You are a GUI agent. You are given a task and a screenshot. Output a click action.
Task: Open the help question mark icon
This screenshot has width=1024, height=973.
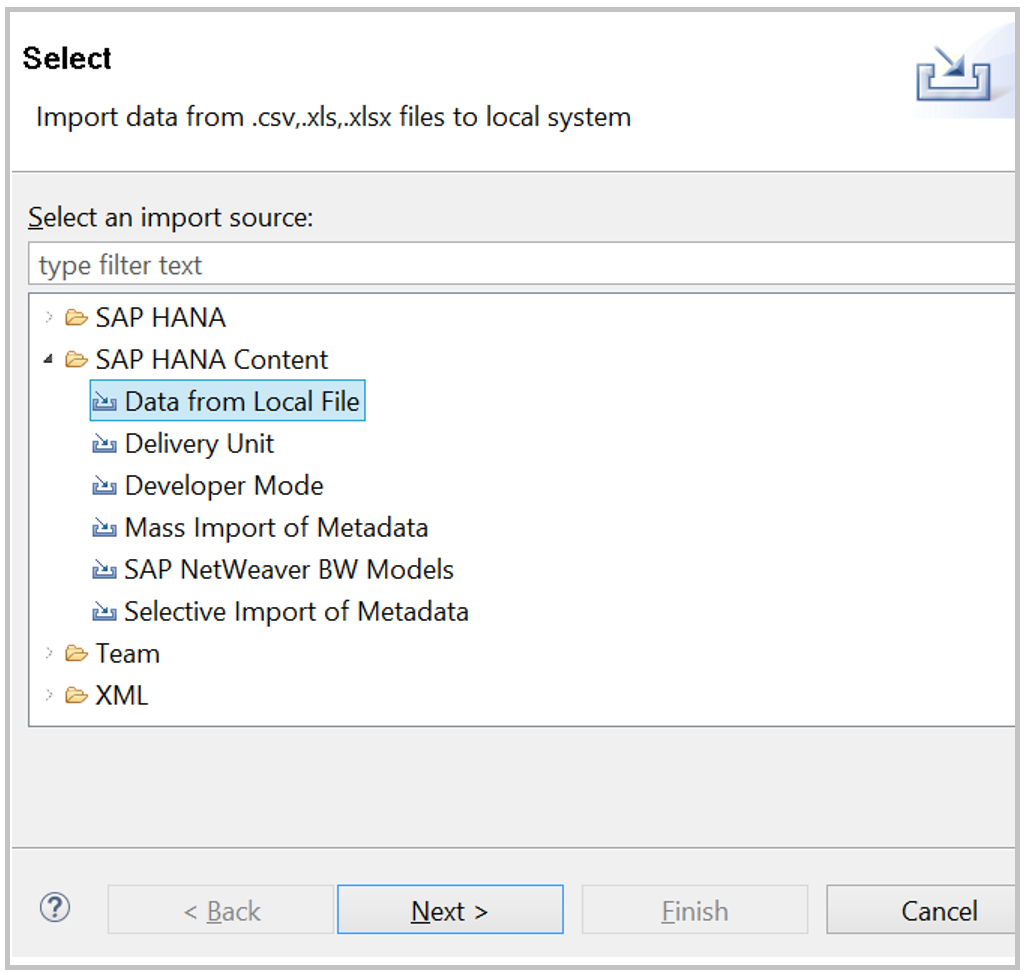55,908
